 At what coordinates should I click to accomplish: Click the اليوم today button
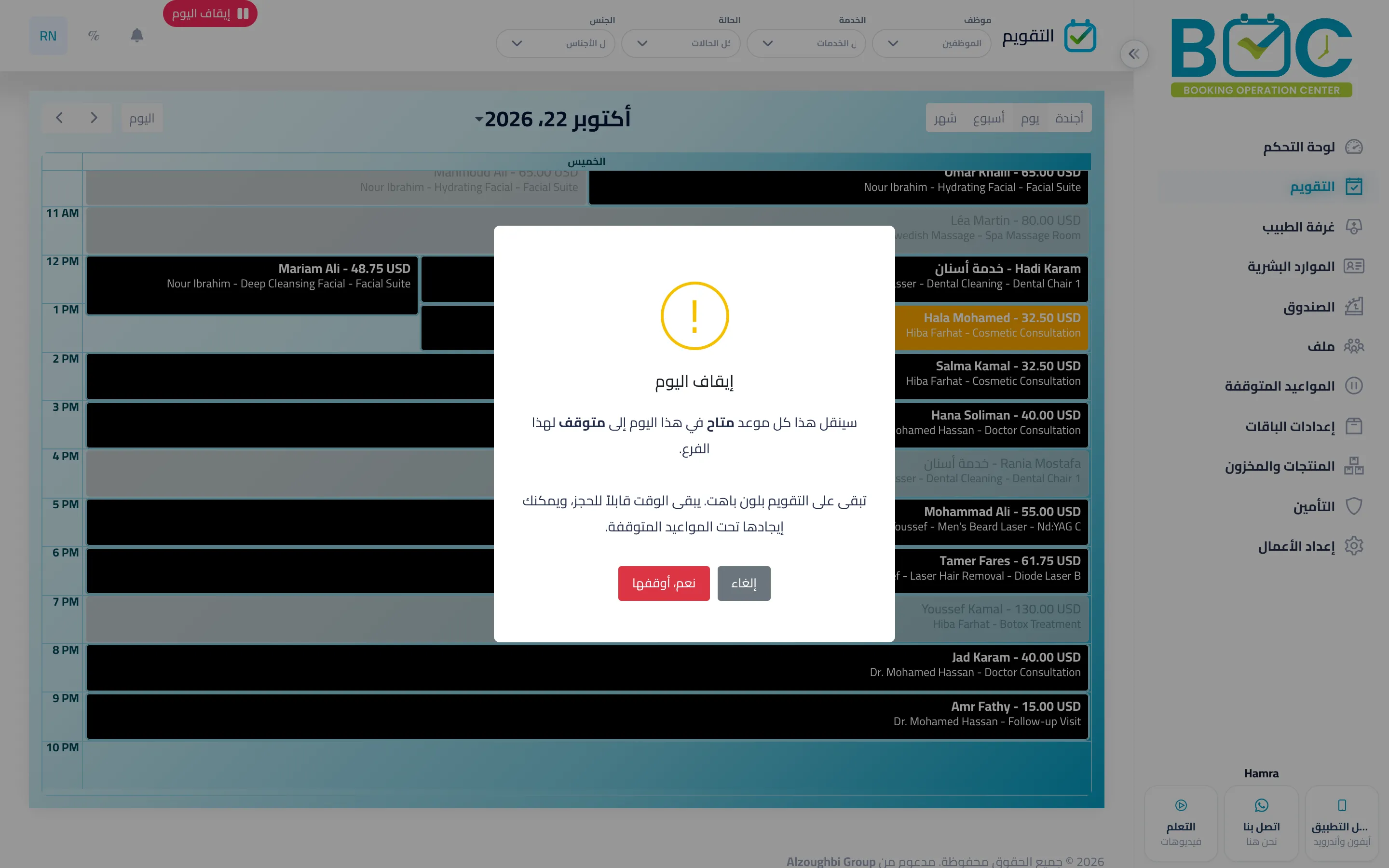click(x=142, y=118)
